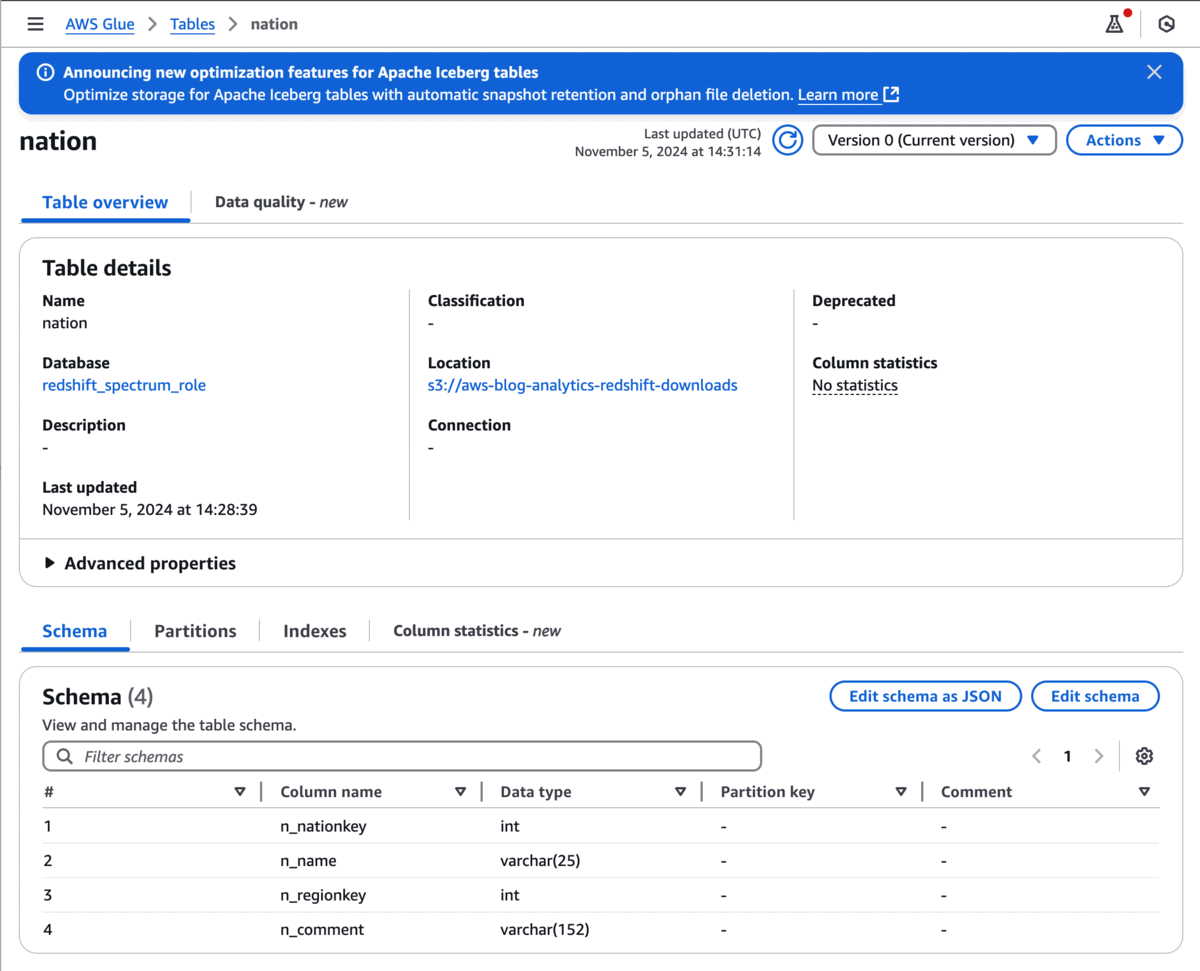The height and width of the screenshot is (971, 1200).
Task: Sort by Comment column arrow
Action: point(1144,792)
